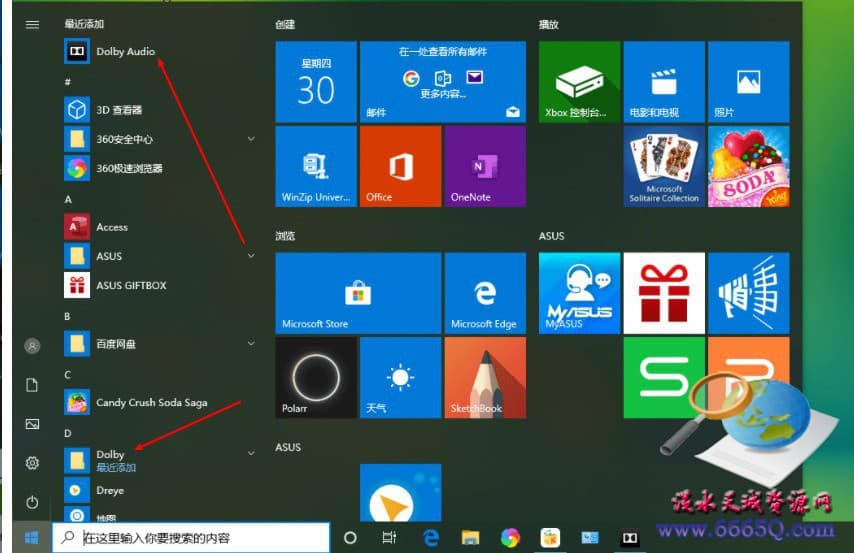Click the 播放 tile group title
Viewport: 854px width, 553px height.
(x=548, y=25)
